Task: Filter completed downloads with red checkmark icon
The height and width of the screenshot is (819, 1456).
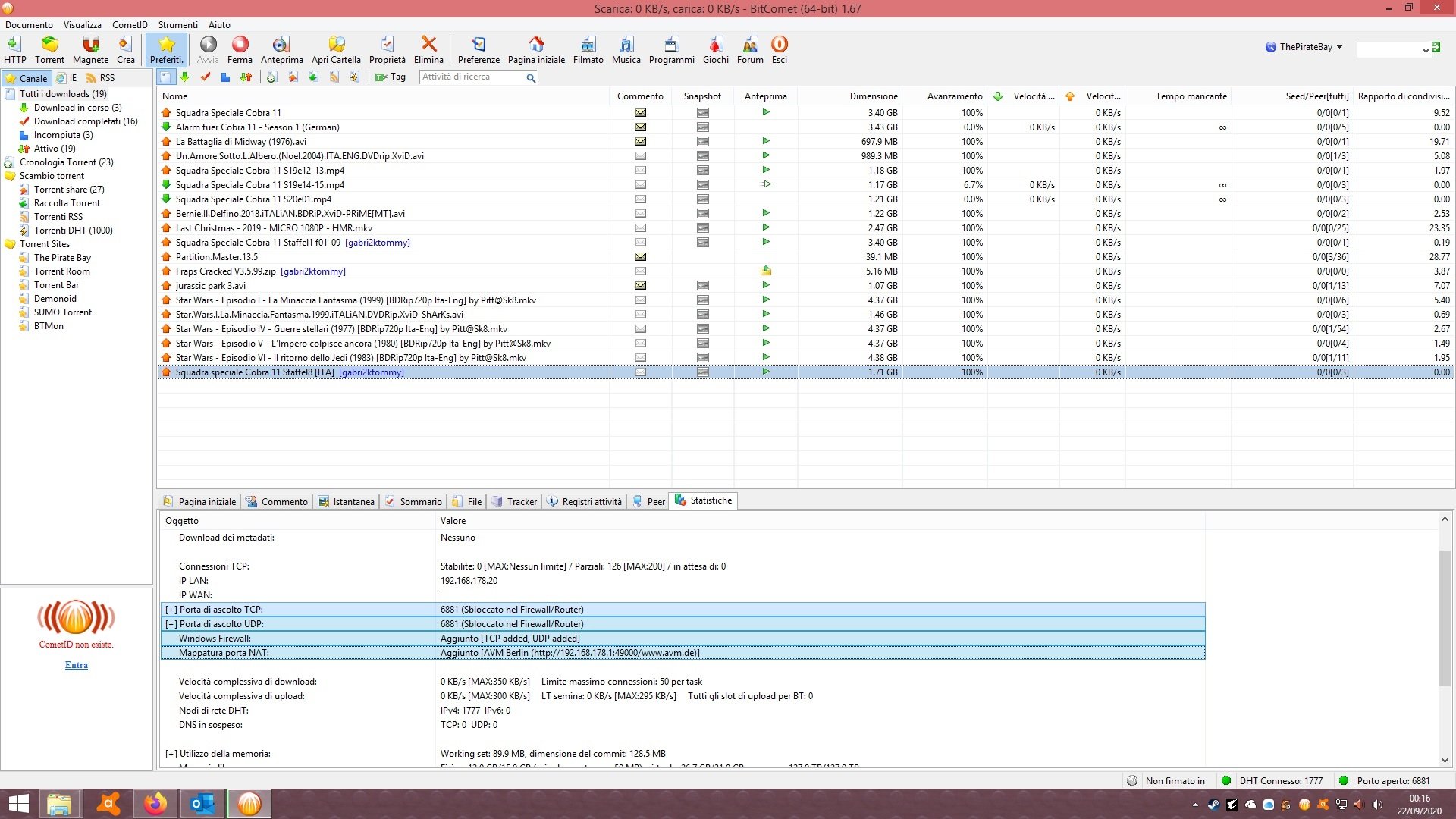Action: click(x=205, y=77)
